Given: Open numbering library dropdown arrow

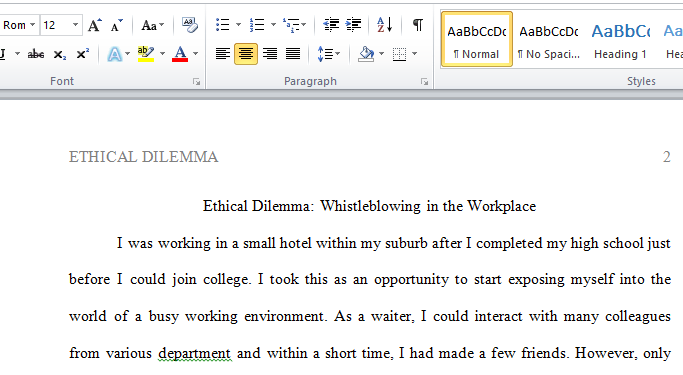Looking at the screenshot, I should [273, 25].
